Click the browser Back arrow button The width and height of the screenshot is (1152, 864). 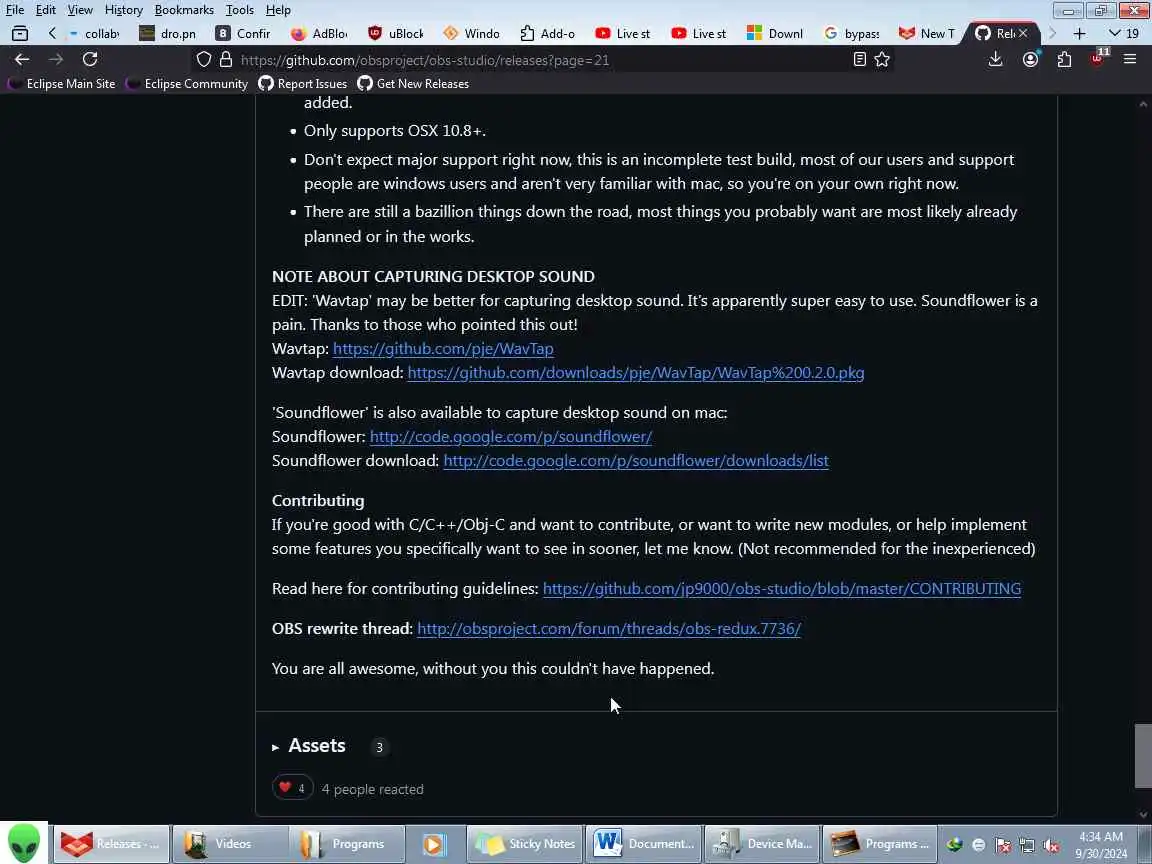click(x=22, y=60)
